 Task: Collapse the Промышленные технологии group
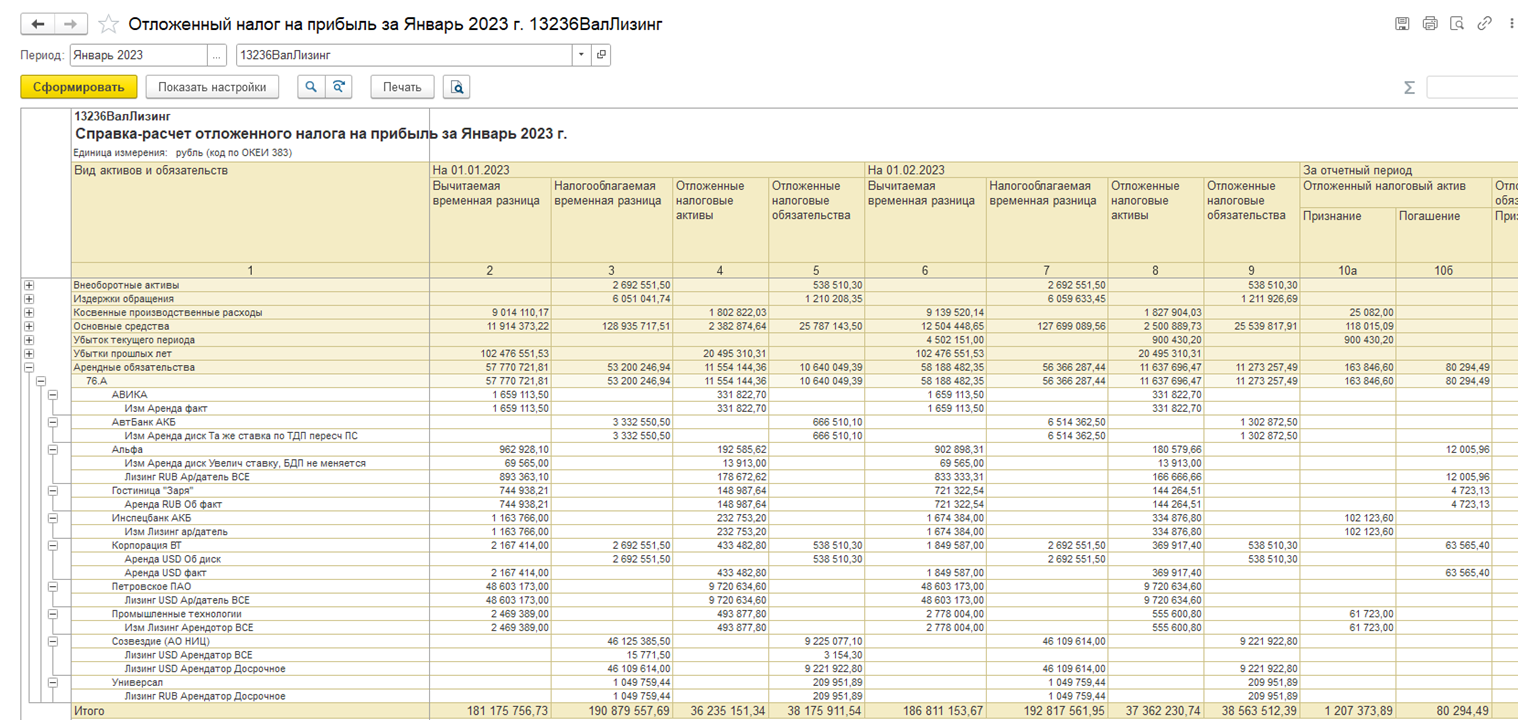coord(53,614)
